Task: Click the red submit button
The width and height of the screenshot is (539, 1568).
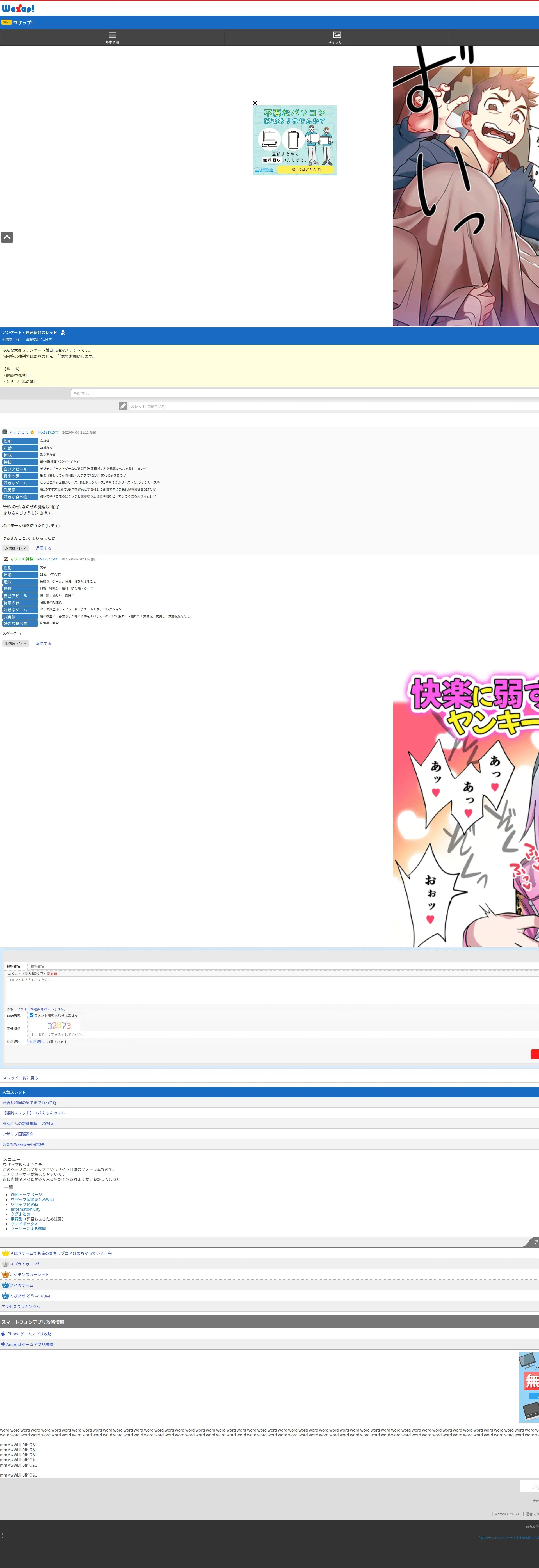Action: 535,1054
